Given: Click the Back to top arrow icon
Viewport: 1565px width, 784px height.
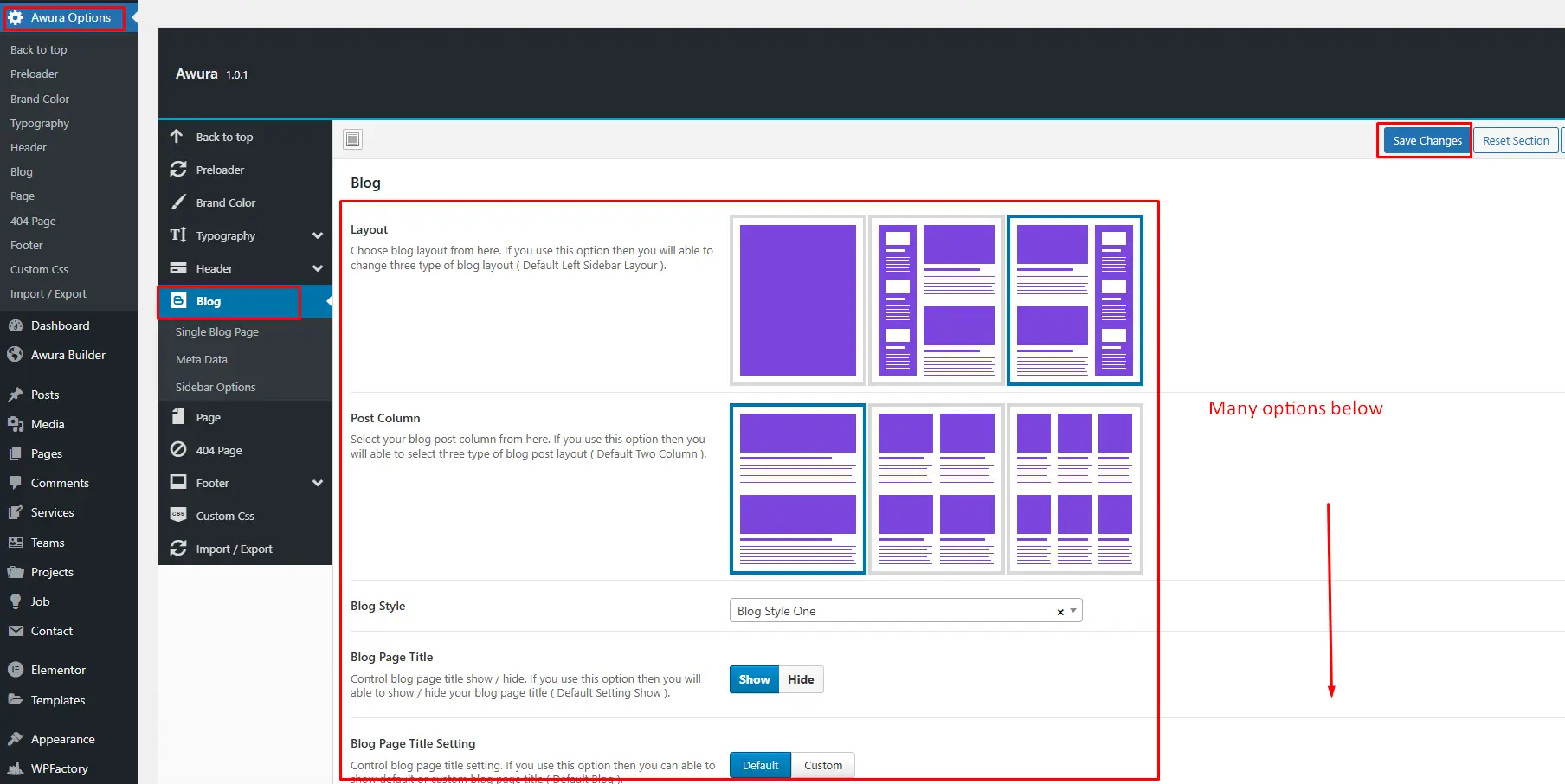Looking at the screenshot, I should tap(177, 136).
